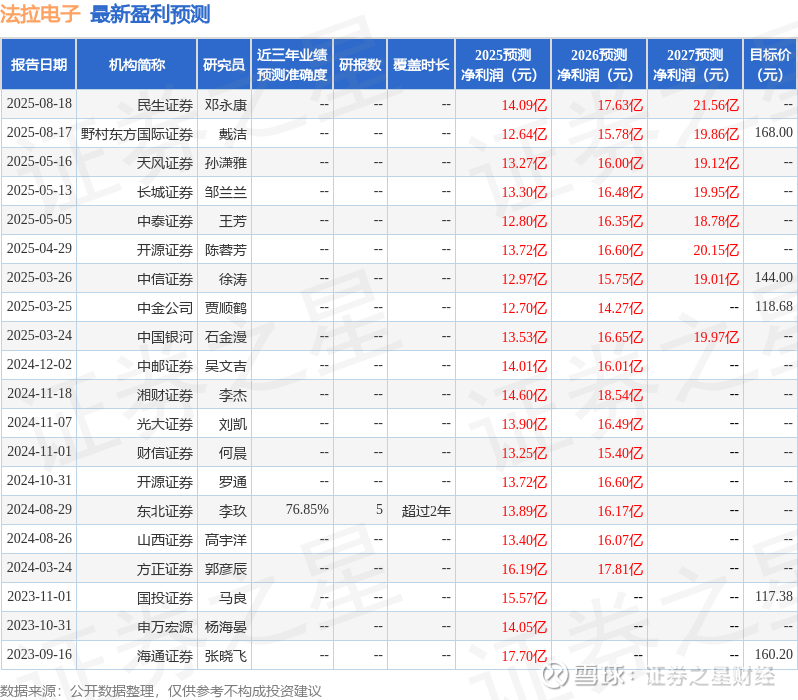Click 野村东方国际证券 institution cell

coord(137,134)
